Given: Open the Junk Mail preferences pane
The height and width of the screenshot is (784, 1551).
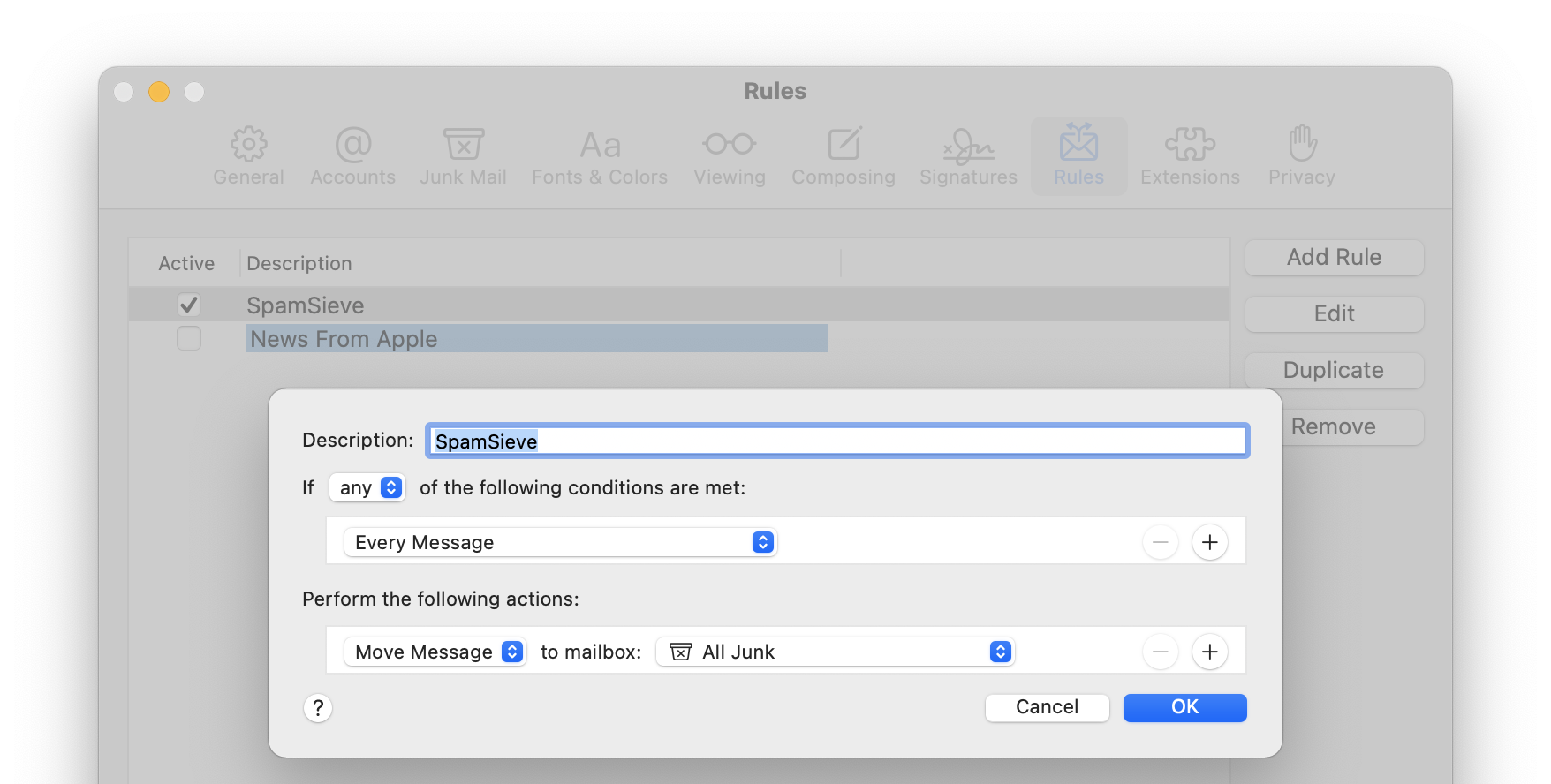Looking at the screenshot, I should click(x=463, y=156).
